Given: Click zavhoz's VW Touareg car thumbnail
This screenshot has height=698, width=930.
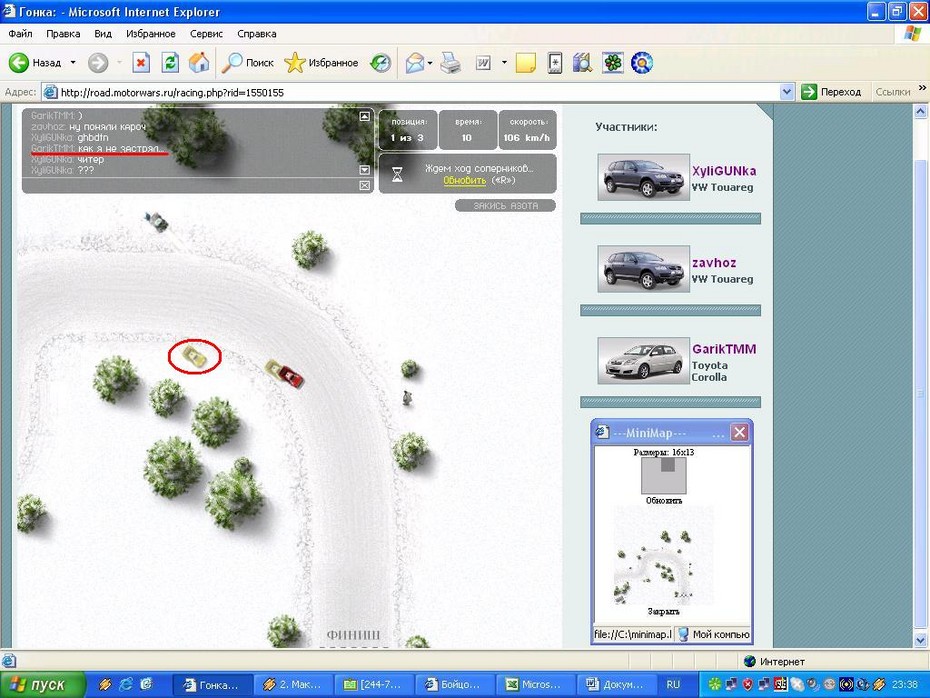Looking at the screenshot, I should (644, 269).
